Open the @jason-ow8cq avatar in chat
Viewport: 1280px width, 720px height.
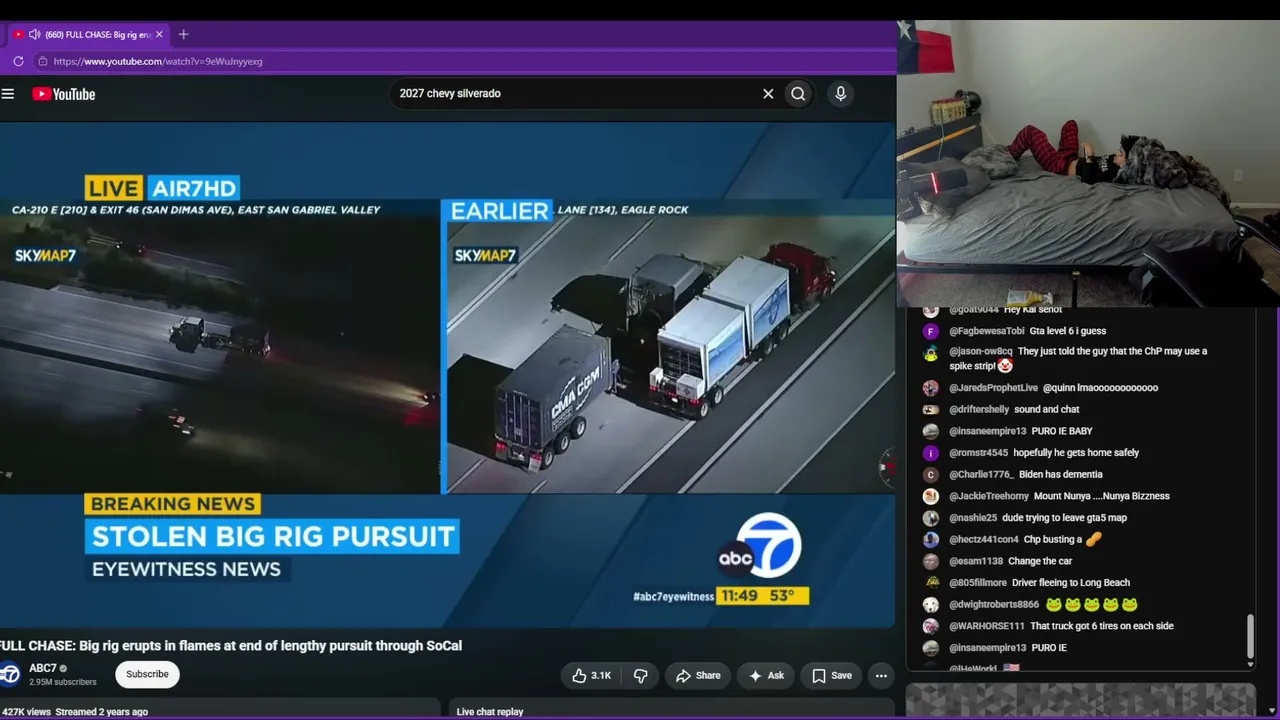931,353
